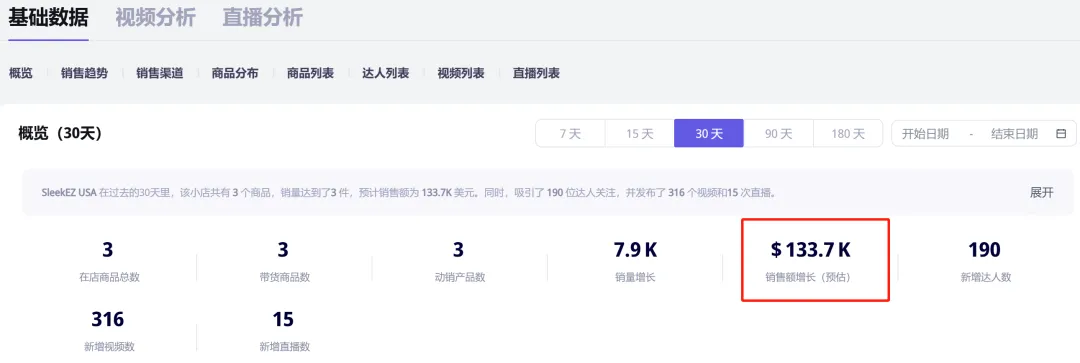Viewport: 1080px width, 363px height.
Task: Open the 直播列表 section
Action: pyautogui.click(x=537, y=73)
